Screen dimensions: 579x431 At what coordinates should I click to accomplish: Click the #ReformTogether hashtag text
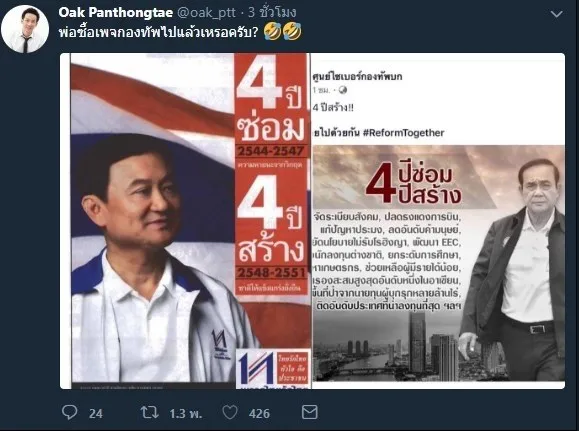(x=403, y=133)
